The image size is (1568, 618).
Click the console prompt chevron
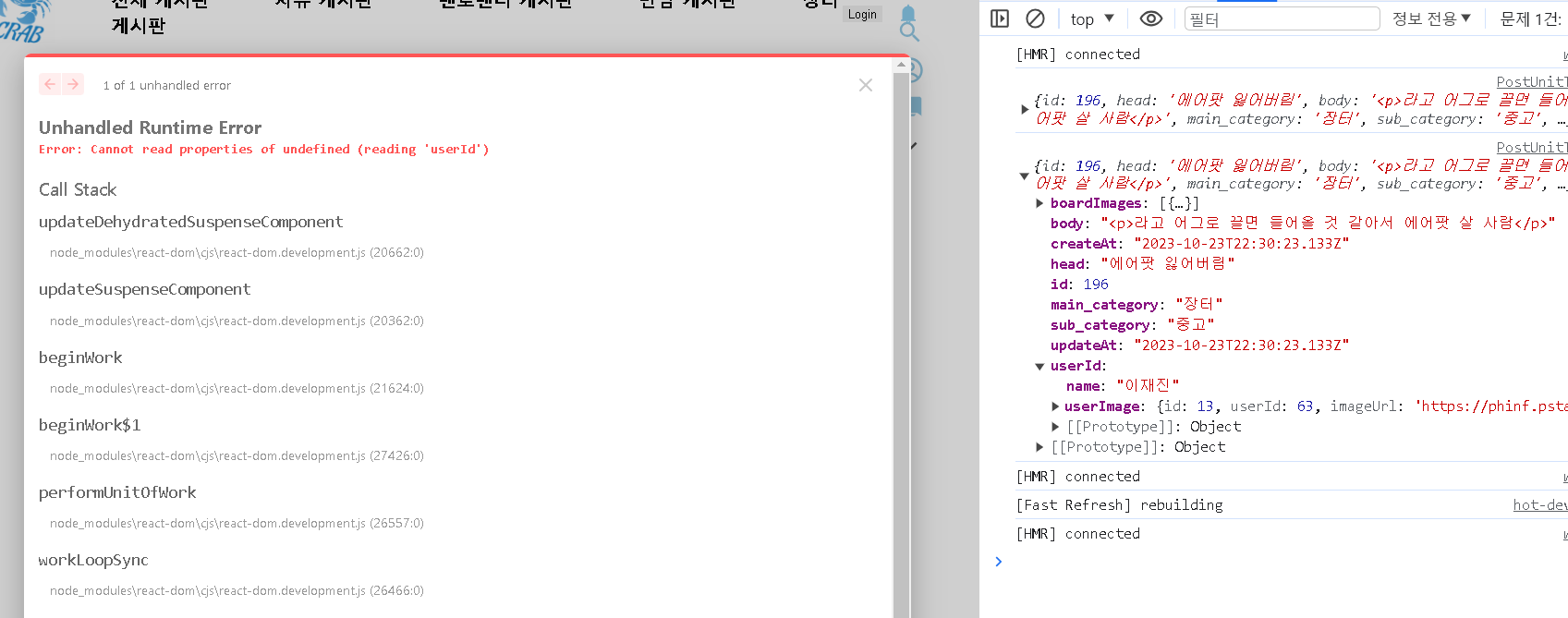coord(998,561)
